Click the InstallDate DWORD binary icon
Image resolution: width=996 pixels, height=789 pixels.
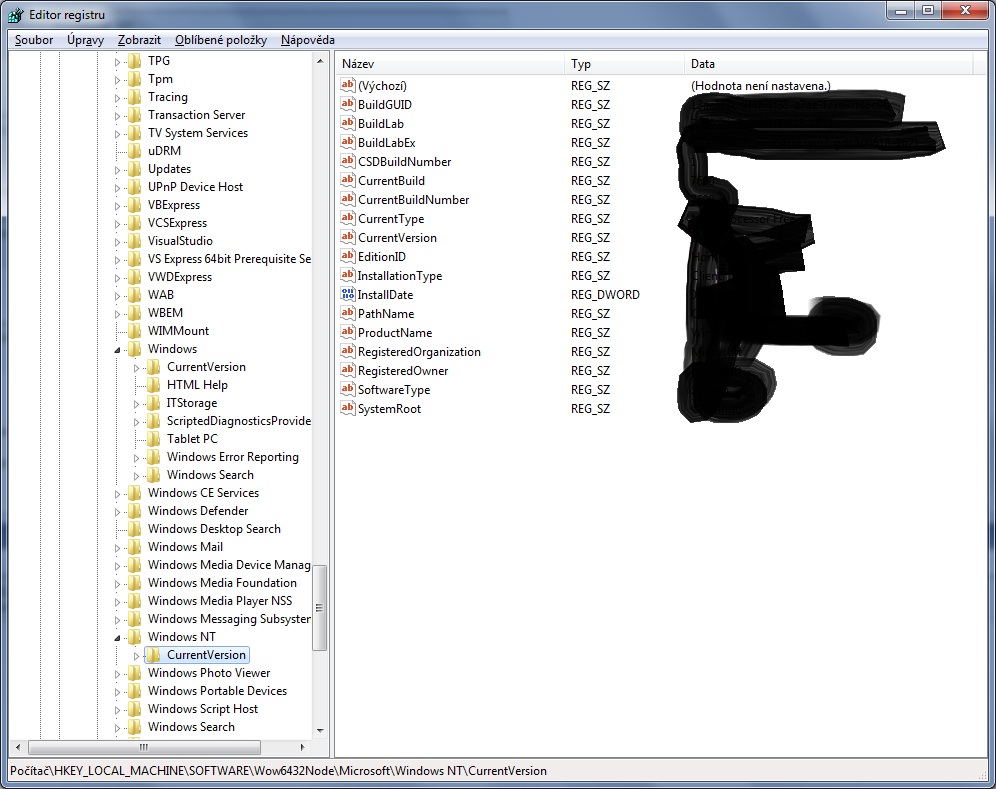tap(347, 294)
